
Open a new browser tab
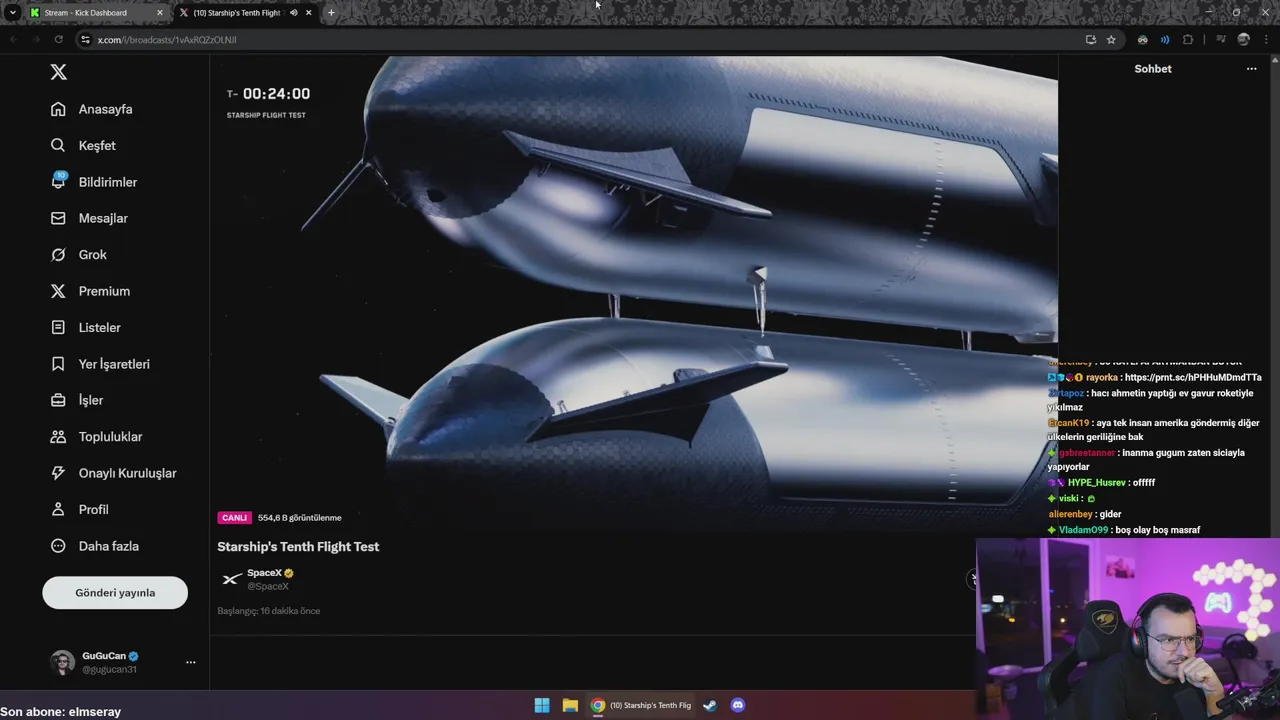click(331, 13)
